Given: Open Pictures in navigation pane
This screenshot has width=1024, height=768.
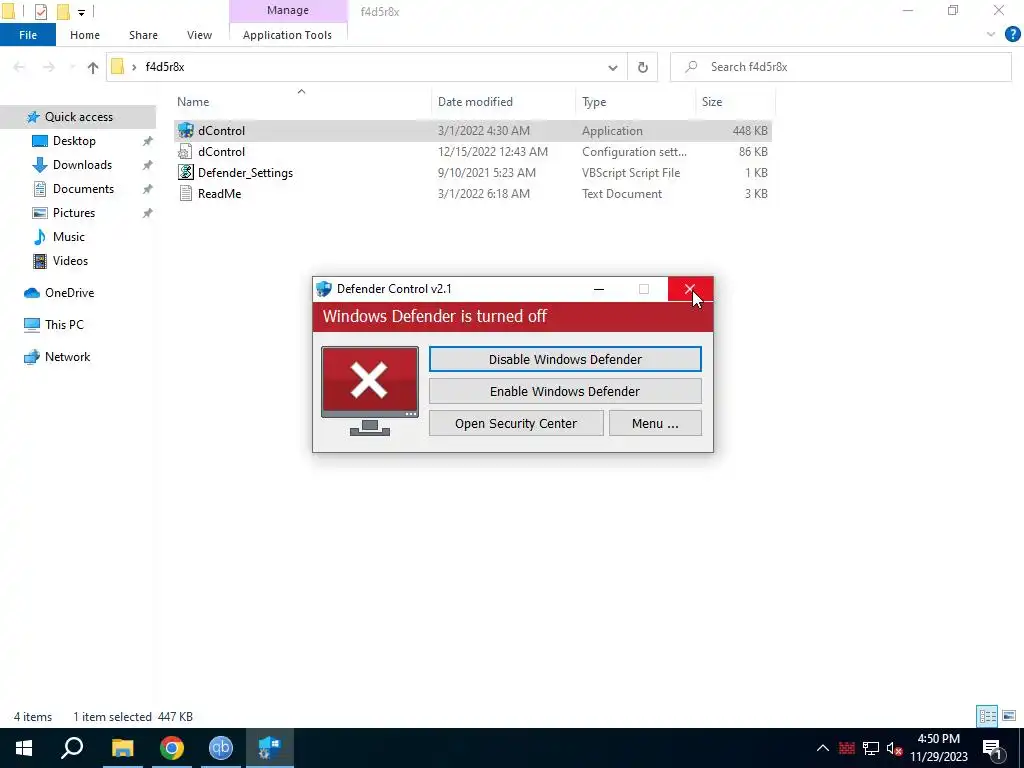Looking at the screenshot, I should 74,213.
